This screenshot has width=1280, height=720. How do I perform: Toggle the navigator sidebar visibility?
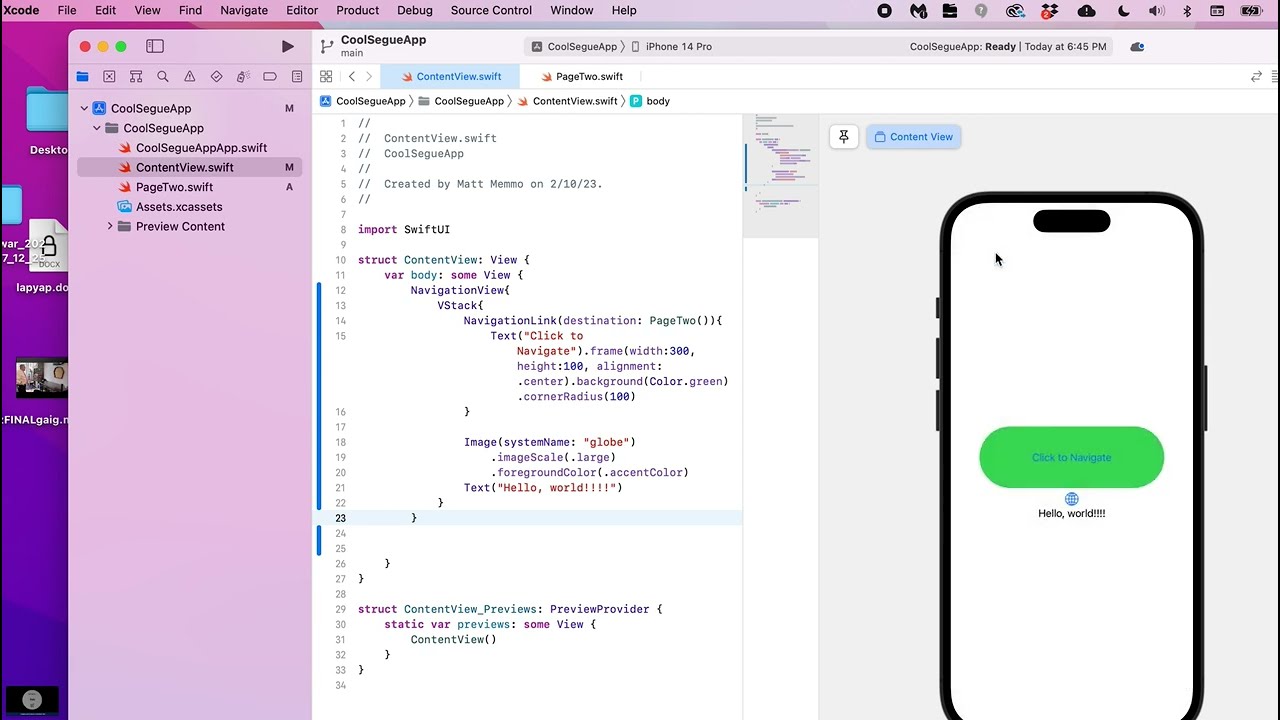tap(155, 46)
